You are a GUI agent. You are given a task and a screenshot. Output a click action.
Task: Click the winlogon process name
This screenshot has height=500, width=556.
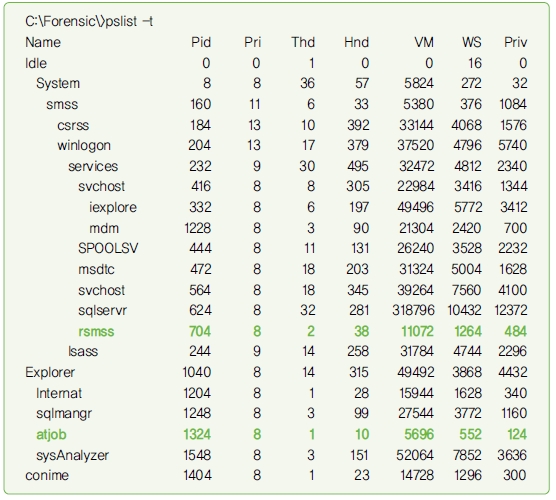(84, 146)
